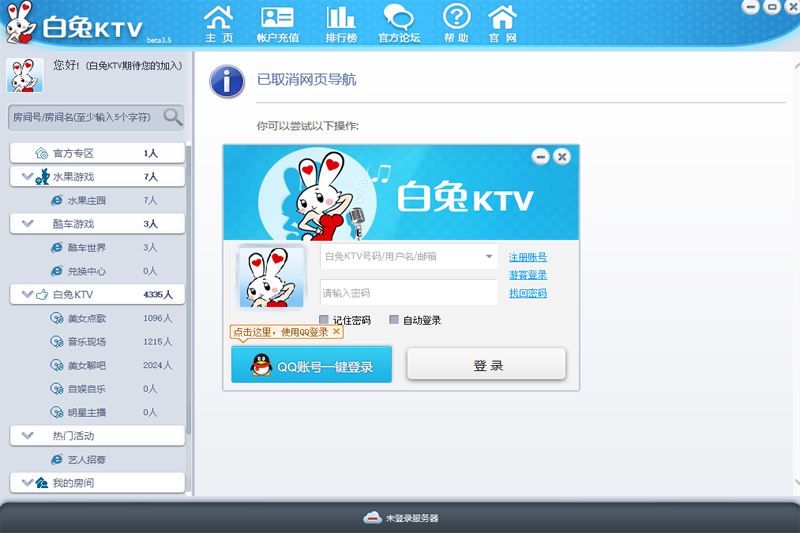Toggle the 记住密码 remember password checkbox

pyautogui.click(x=323, y=319)
